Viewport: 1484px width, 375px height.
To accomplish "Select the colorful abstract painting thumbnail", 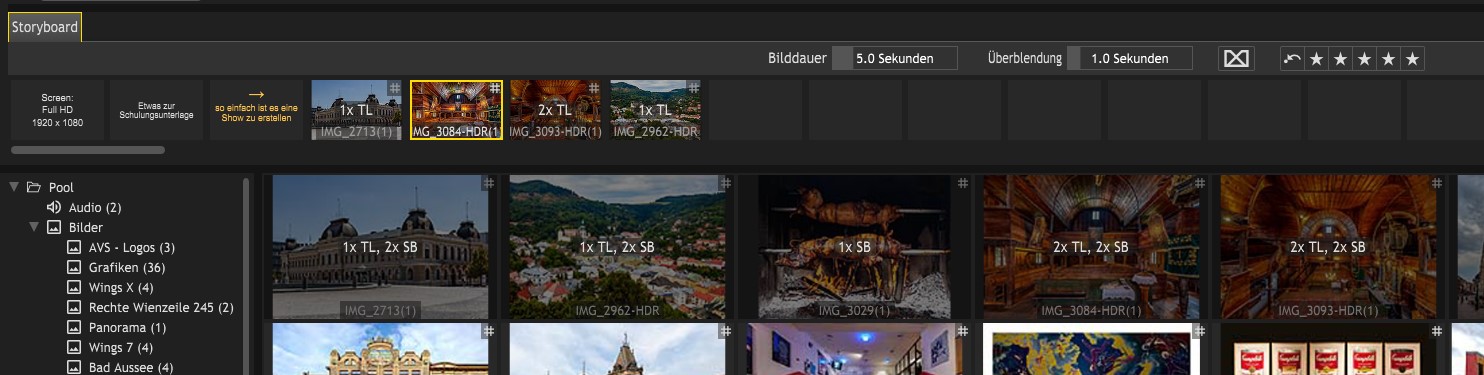I will tap(1091, 349).
